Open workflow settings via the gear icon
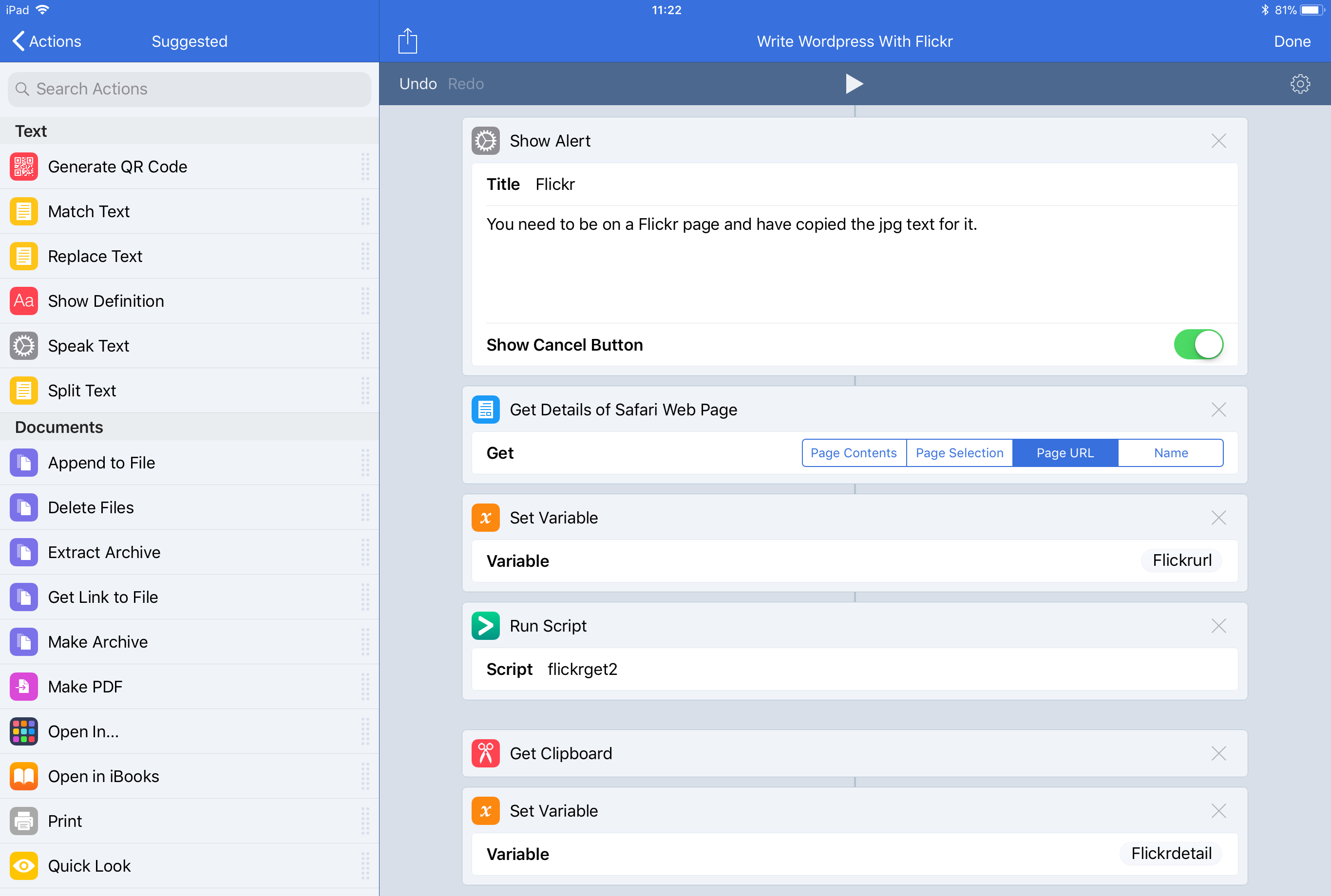Viewport: 1331px width, 896px height. [x=1299, y=84]
